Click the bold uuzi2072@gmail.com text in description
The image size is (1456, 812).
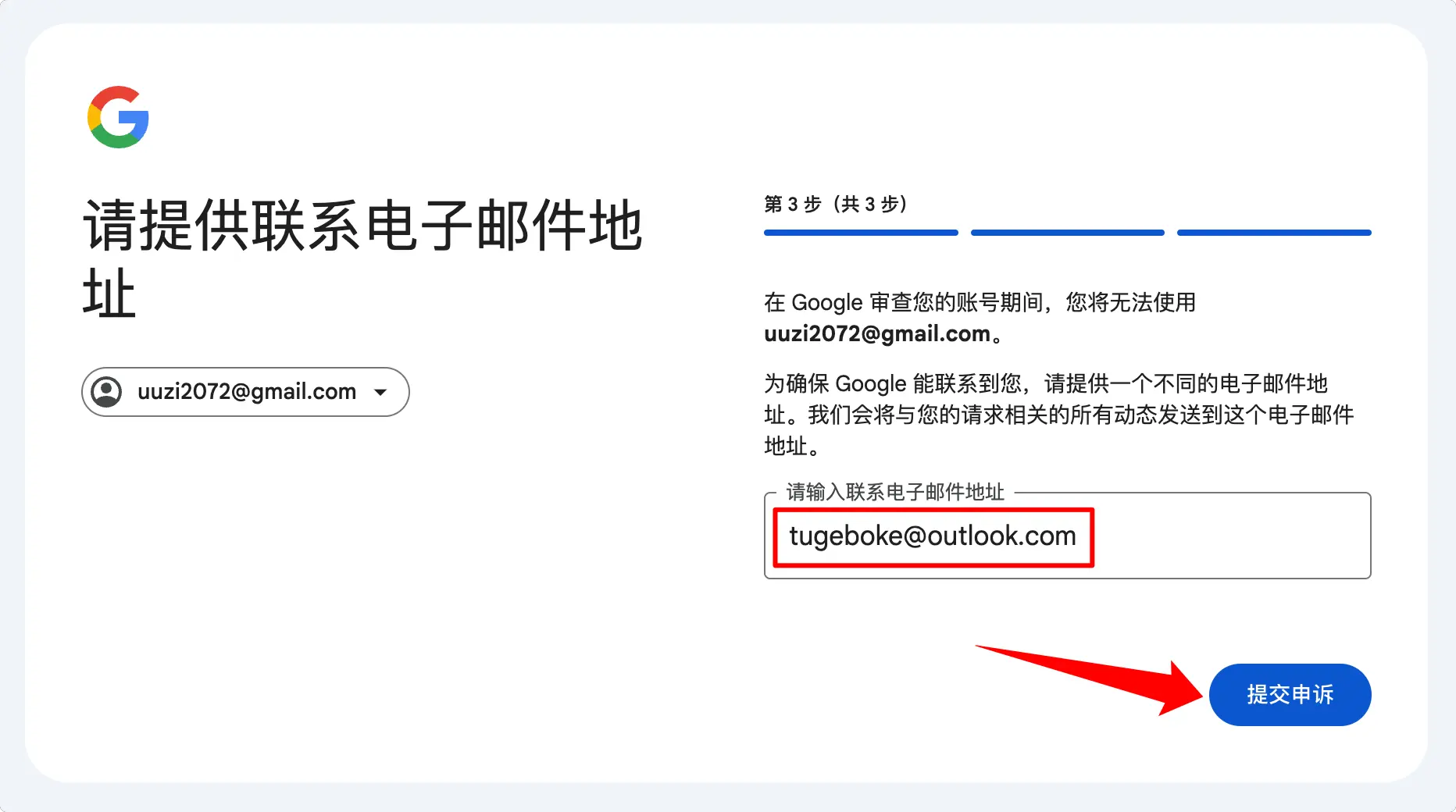pyautogui.click(x=875, y=333)
